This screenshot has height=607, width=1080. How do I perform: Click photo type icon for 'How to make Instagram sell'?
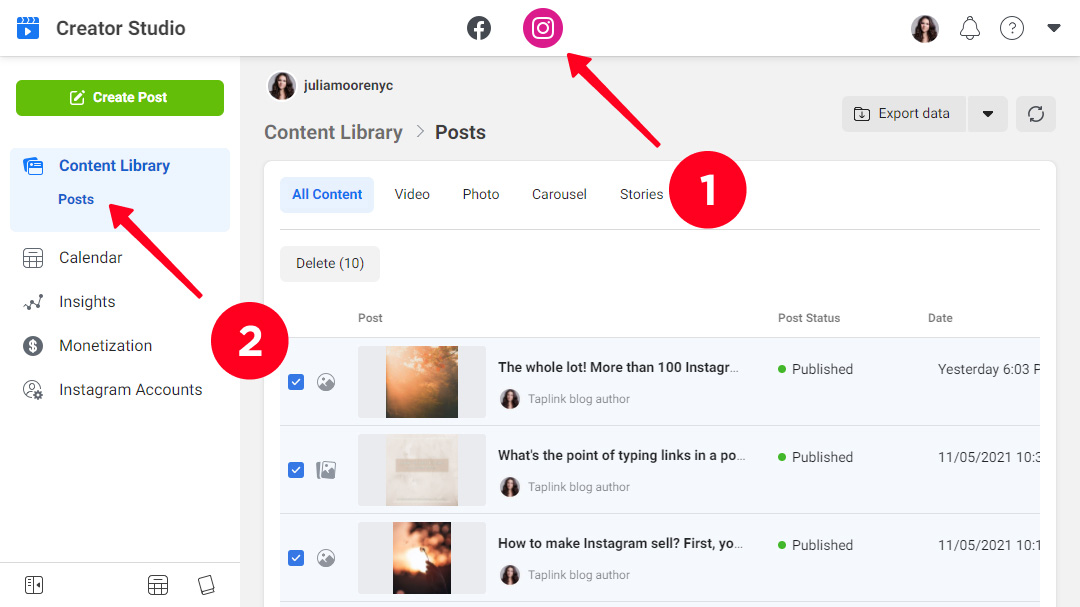[326, 558]
